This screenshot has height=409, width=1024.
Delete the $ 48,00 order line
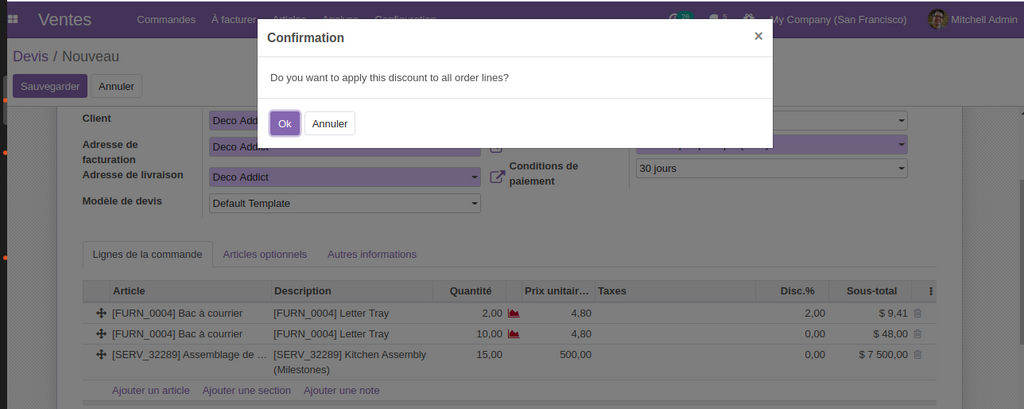click(x=918, y=334)
